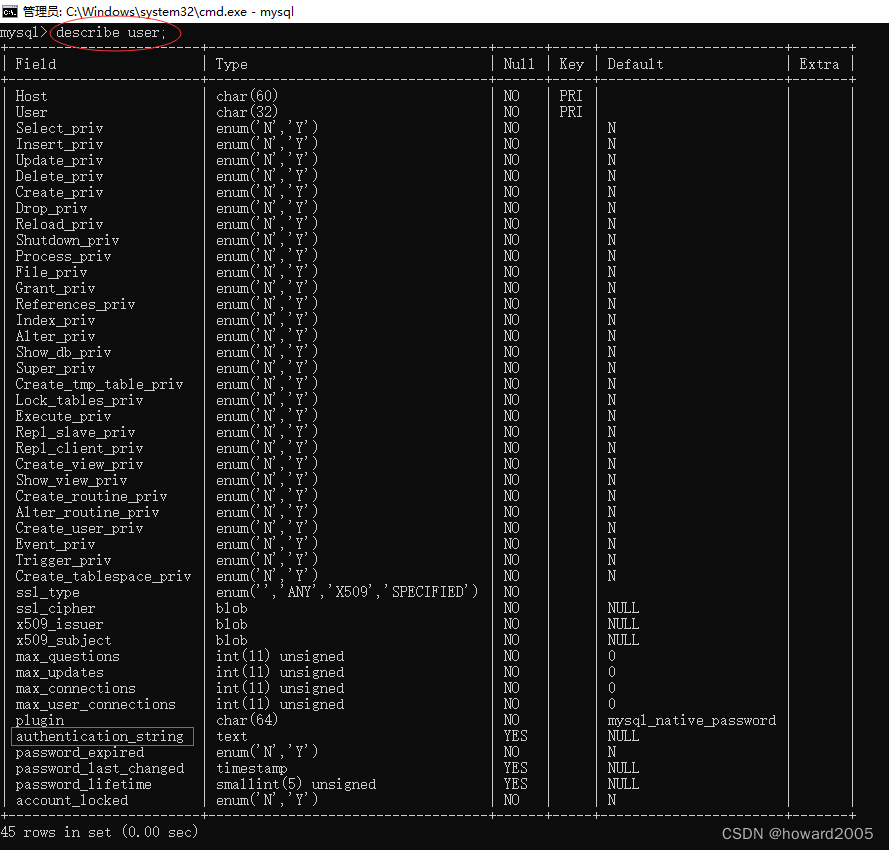
Task: Select the 'plugin' field
Action: (40, 721)
